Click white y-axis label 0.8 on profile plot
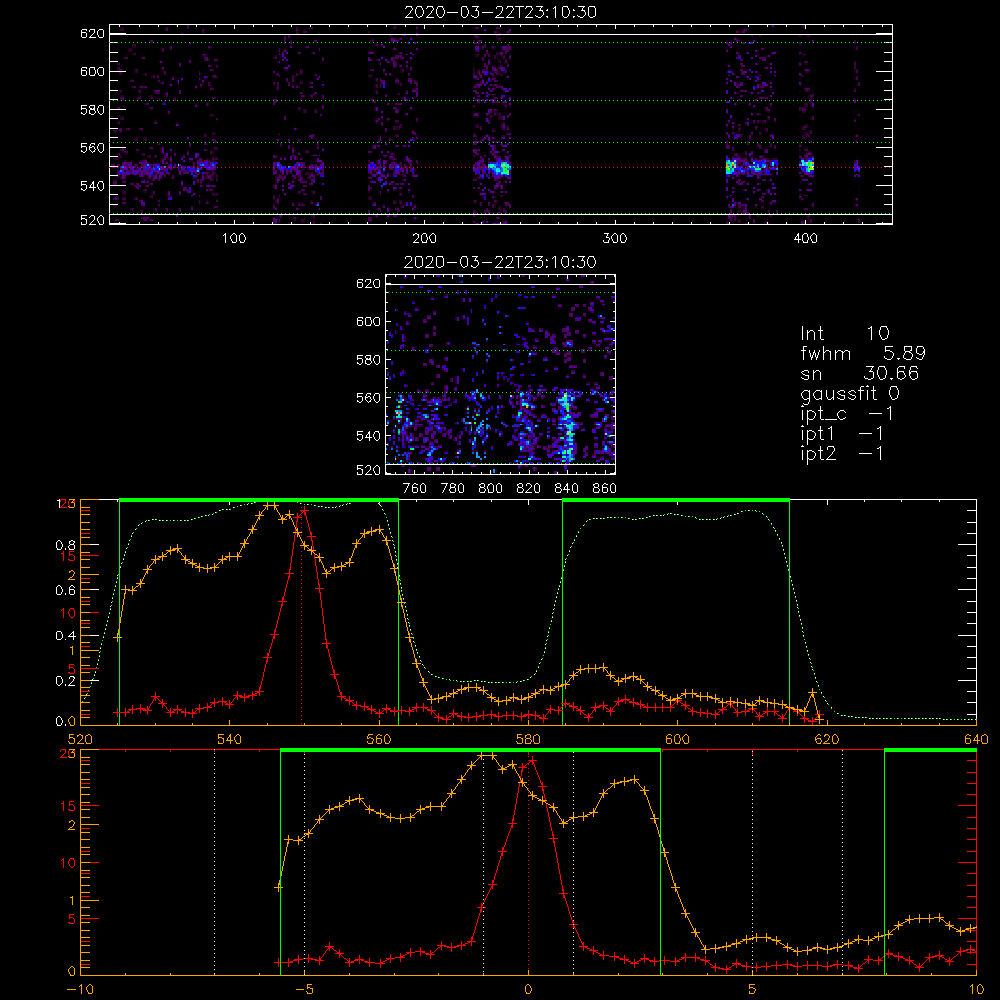The image size is (1000, 1000). [66, 545]
